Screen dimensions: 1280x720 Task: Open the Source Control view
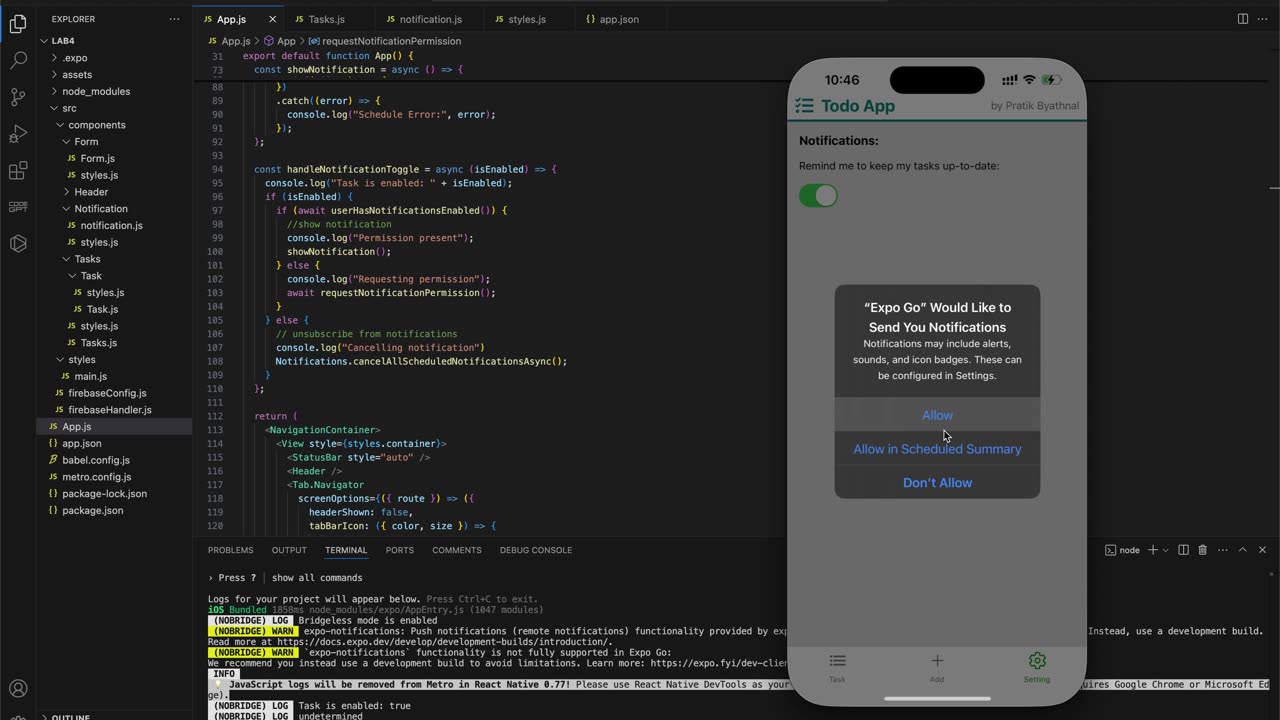(x=18, y=97)
